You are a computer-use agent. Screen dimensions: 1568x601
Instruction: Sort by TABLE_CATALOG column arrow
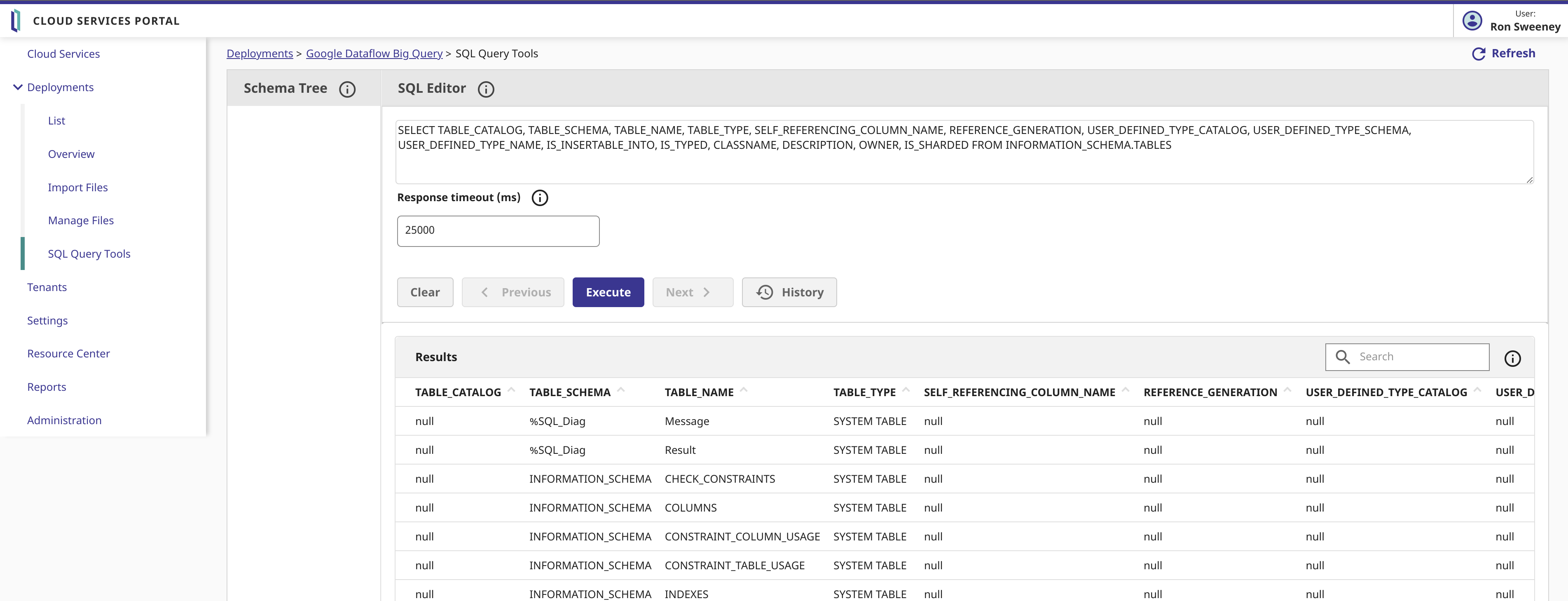pyautogui.click(x=511, y=390)
